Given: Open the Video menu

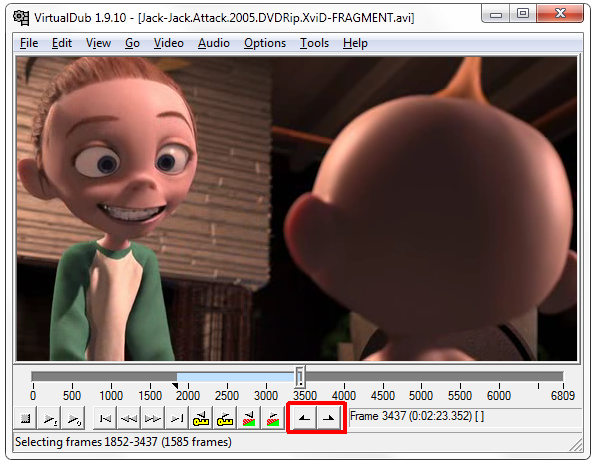Looking at the screenshot, I should (x=169, y=43).
